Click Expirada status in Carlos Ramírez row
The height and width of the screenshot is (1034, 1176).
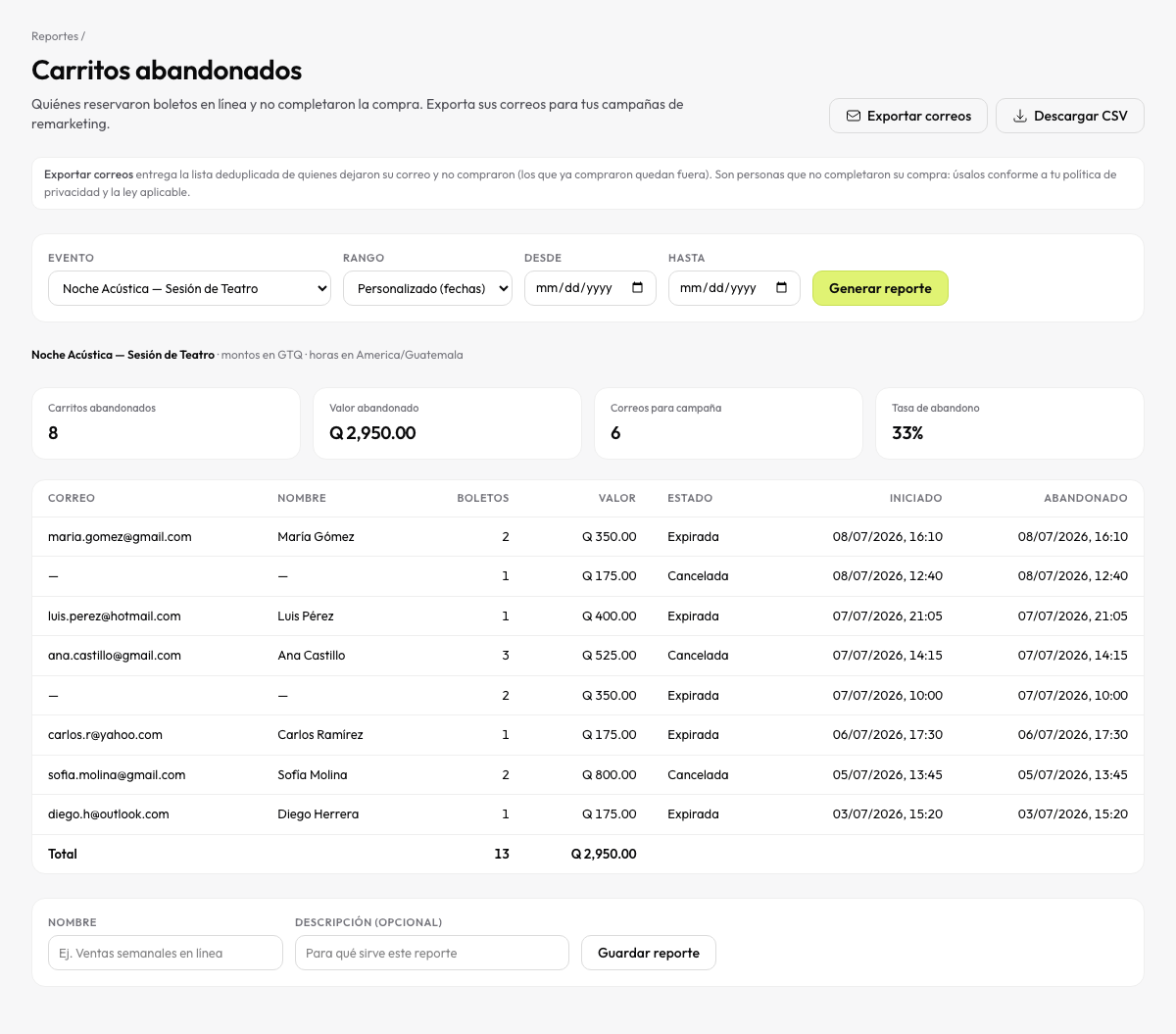pyautogui.click(x=693, y=735)
